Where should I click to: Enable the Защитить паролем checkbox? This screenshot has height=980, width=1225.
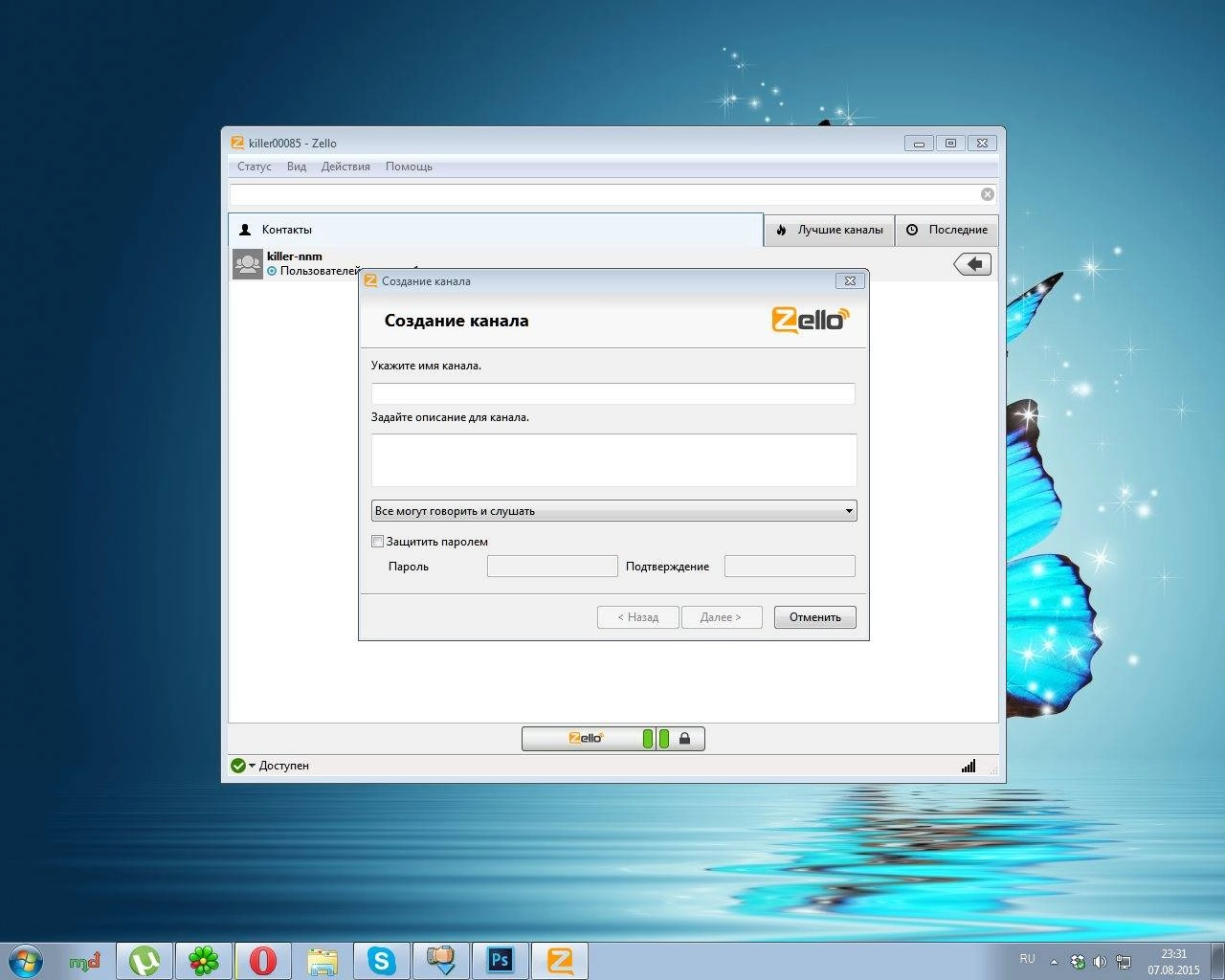pyautogui.click(x=377, y=542)
